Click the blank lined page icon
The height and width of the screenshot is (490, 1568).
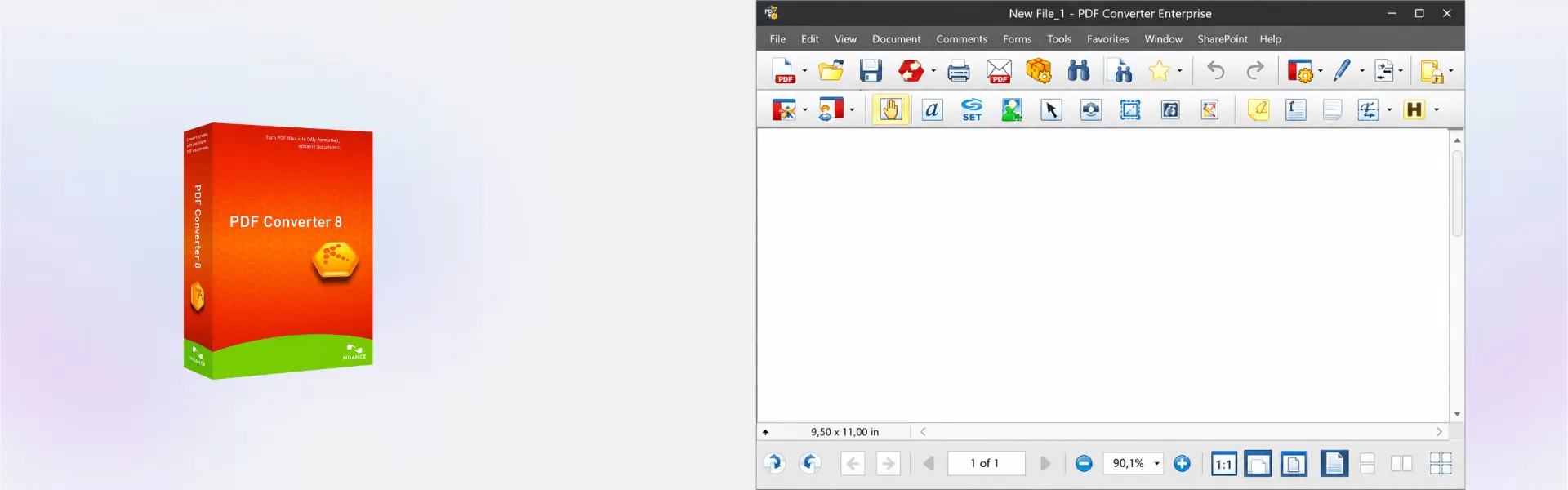click(x=1332, y=109)
